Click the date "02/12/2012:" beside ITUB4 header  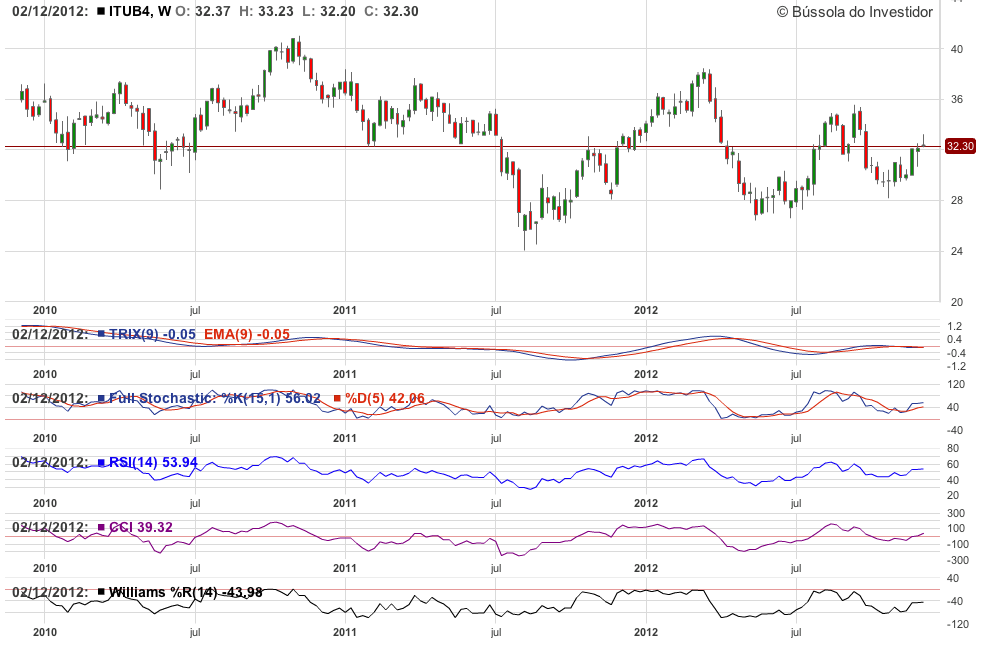(50, 11)
